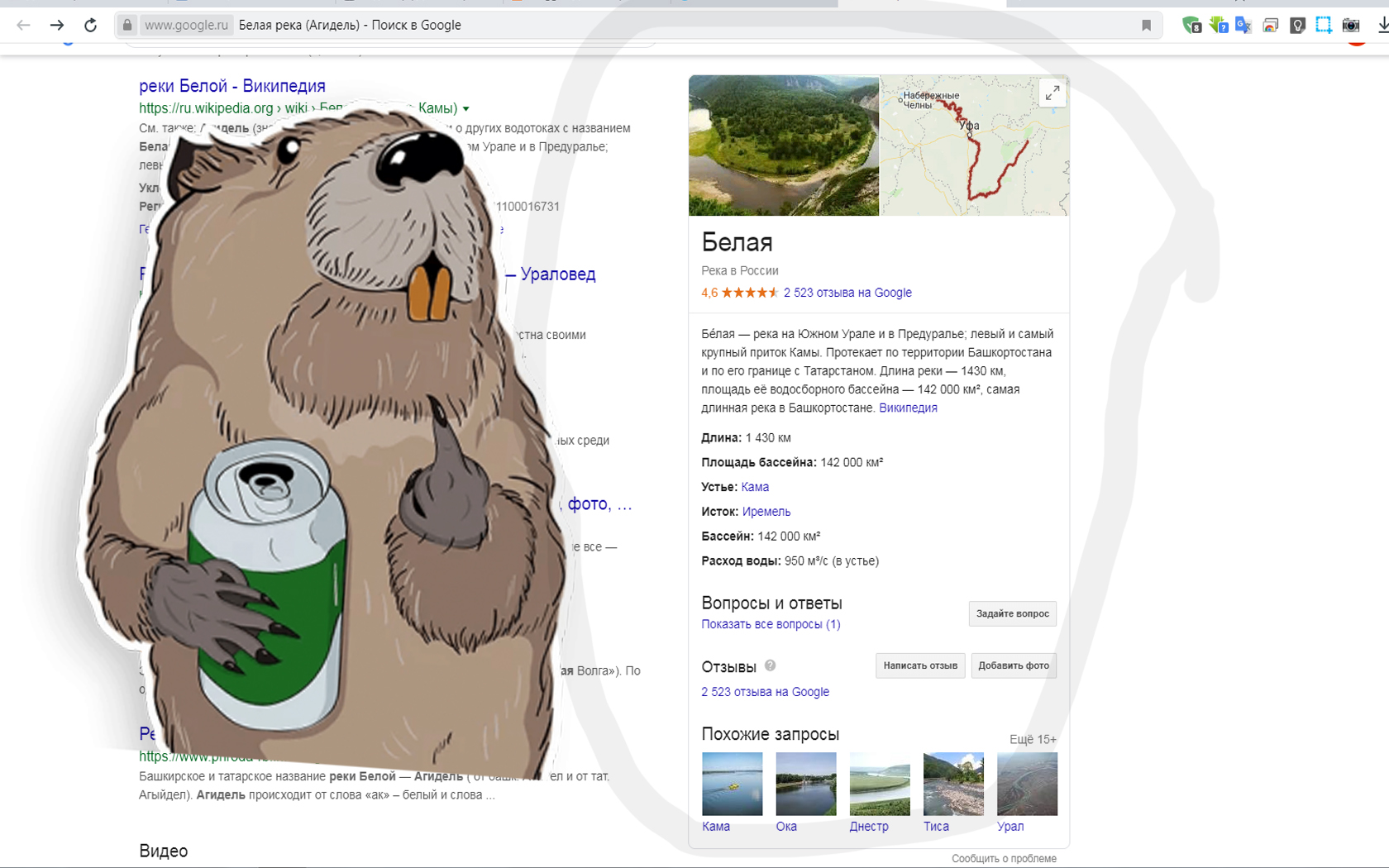This screenshot has height=868, width=1389.
Task: Go back with the browser back arrow
Action: pos(23,25)
